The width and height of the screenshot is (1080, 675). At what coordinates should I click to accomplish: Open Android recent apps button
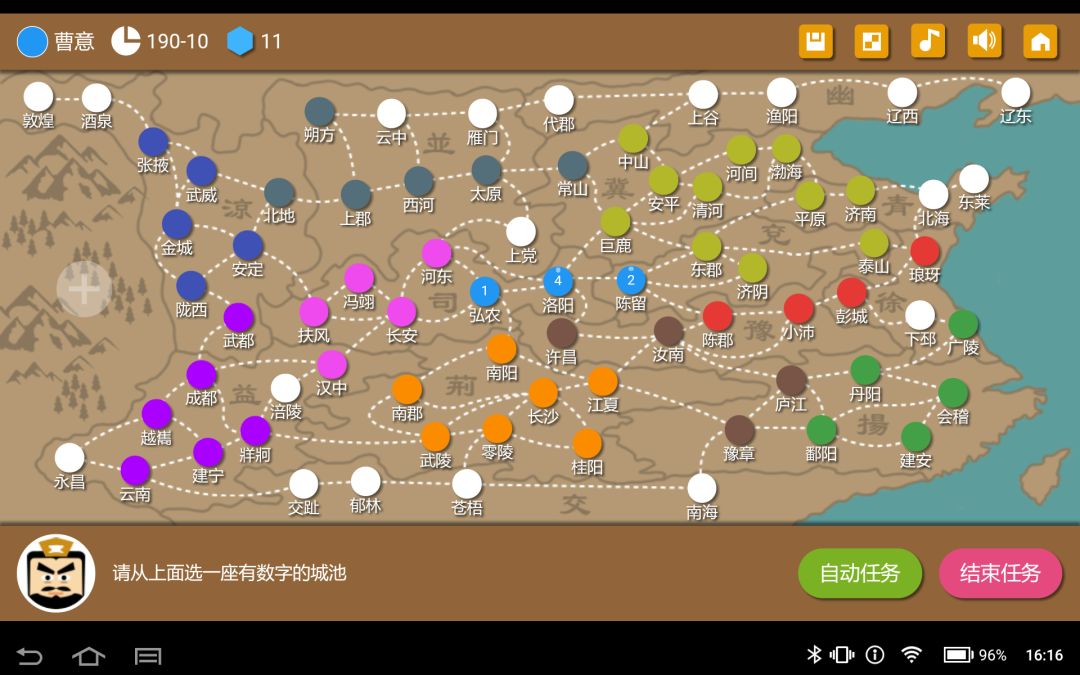tap(147, 656)
